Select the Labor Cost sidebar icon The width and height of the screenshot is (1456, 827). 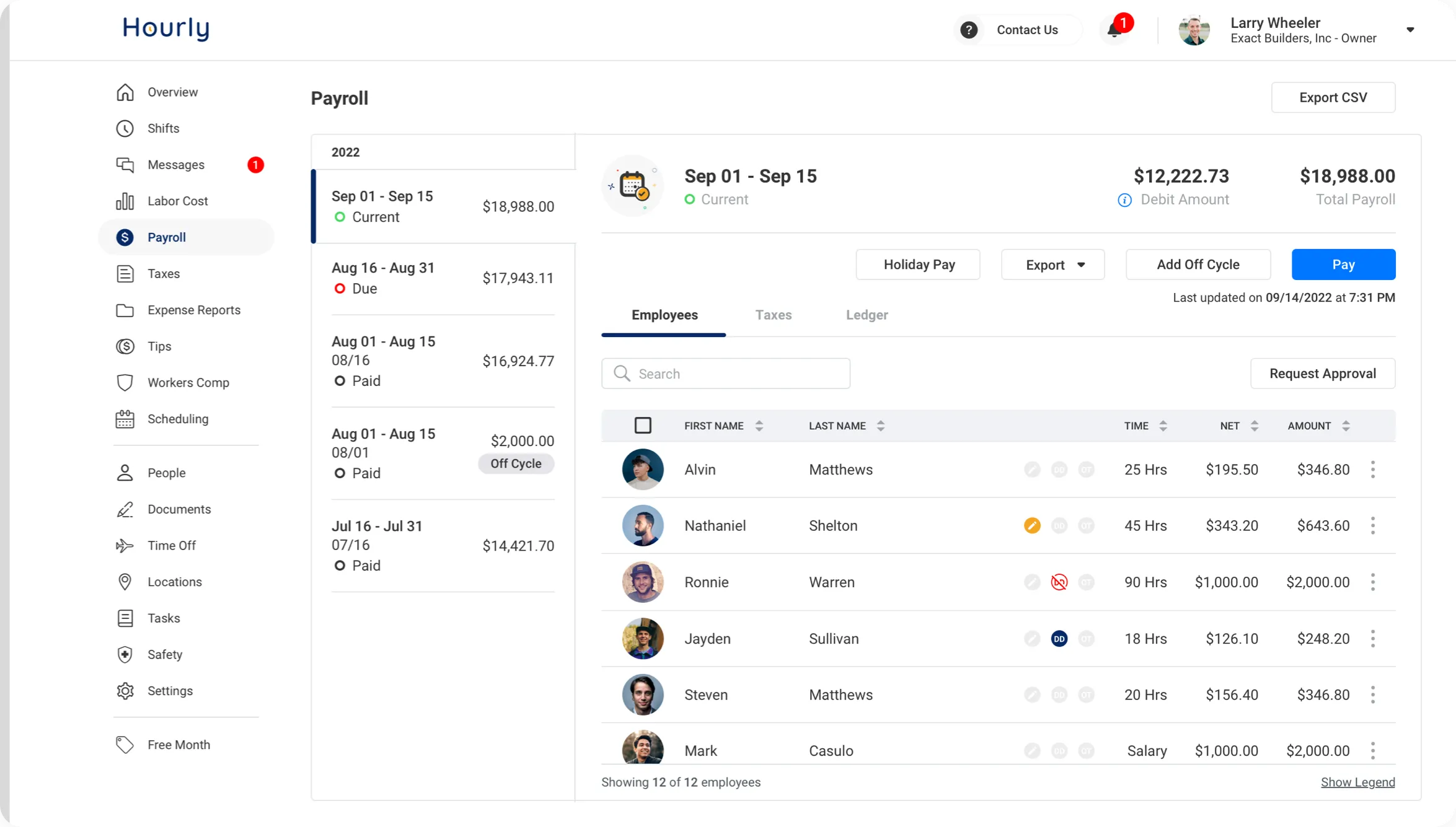pyautogui.click(x=125, y=201)
